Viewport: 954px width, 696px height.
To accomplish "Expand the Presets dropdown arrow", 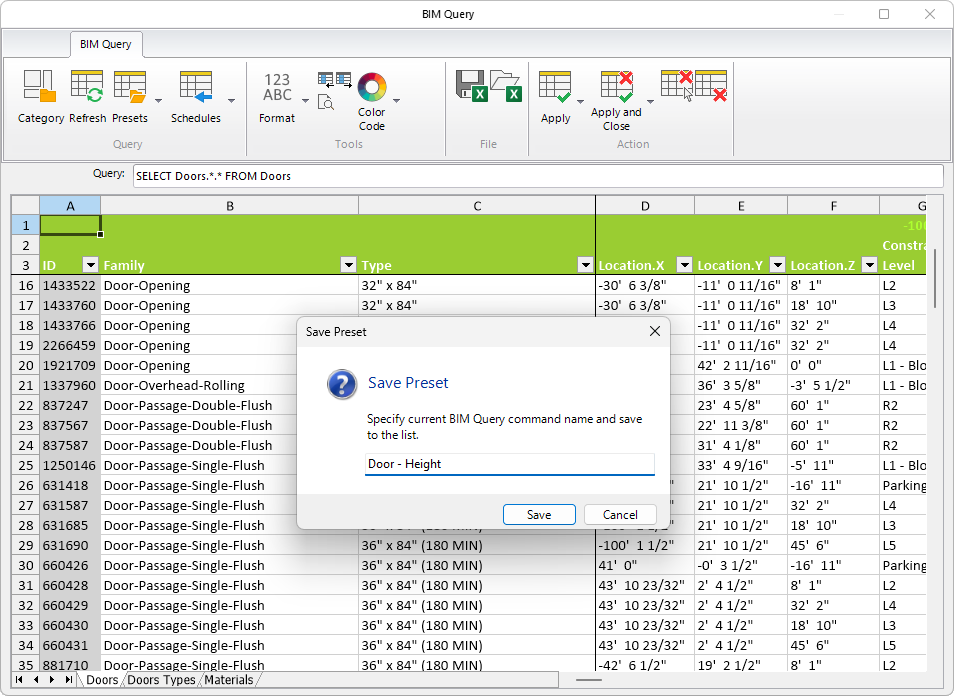I will (x=158, y=101).
